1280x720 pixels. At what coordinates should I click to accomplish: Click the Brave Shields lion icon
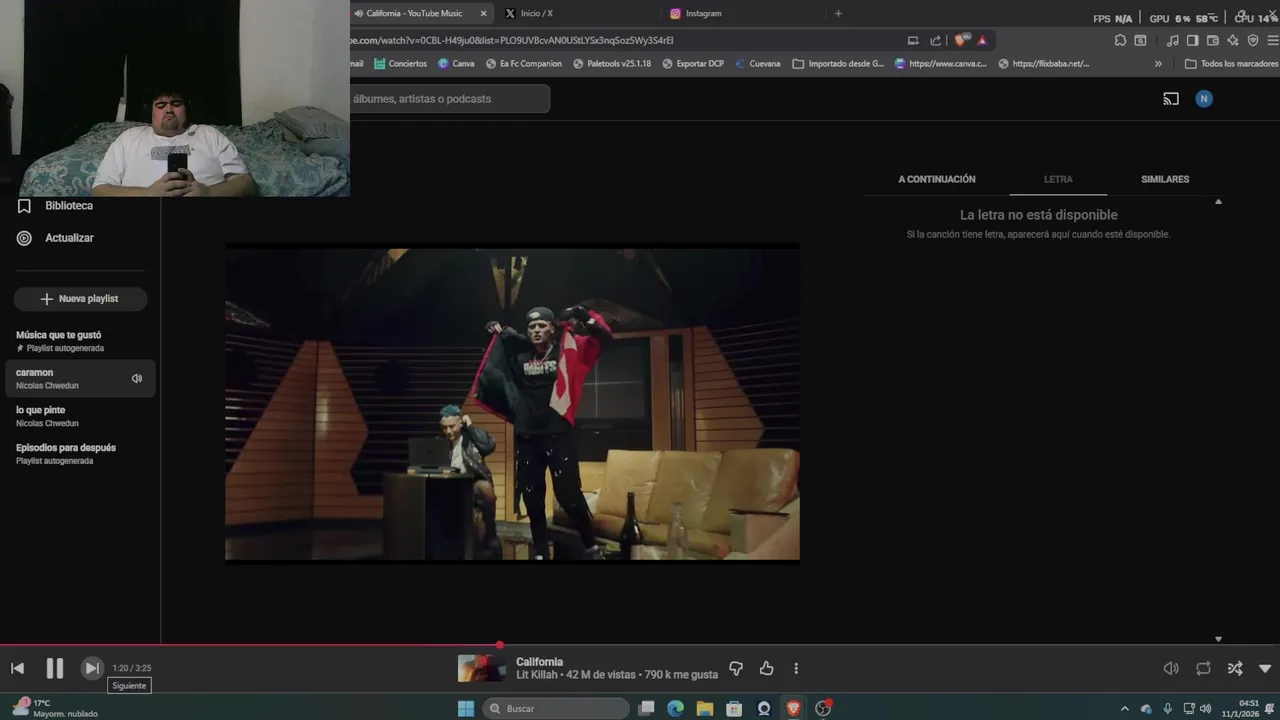[x=962, y=40]
